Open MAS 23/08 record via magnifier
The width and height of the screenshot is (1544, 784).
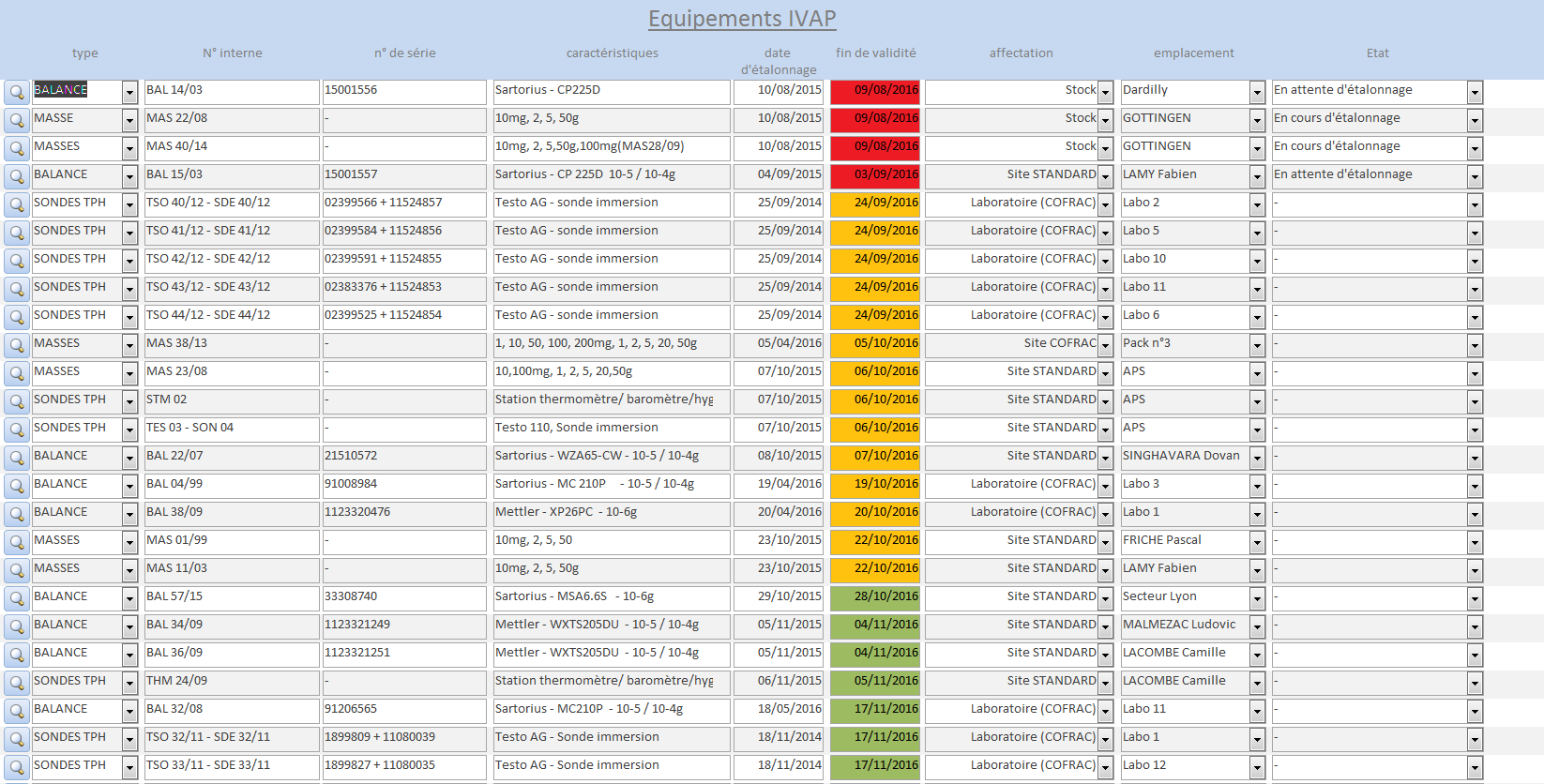16,373
